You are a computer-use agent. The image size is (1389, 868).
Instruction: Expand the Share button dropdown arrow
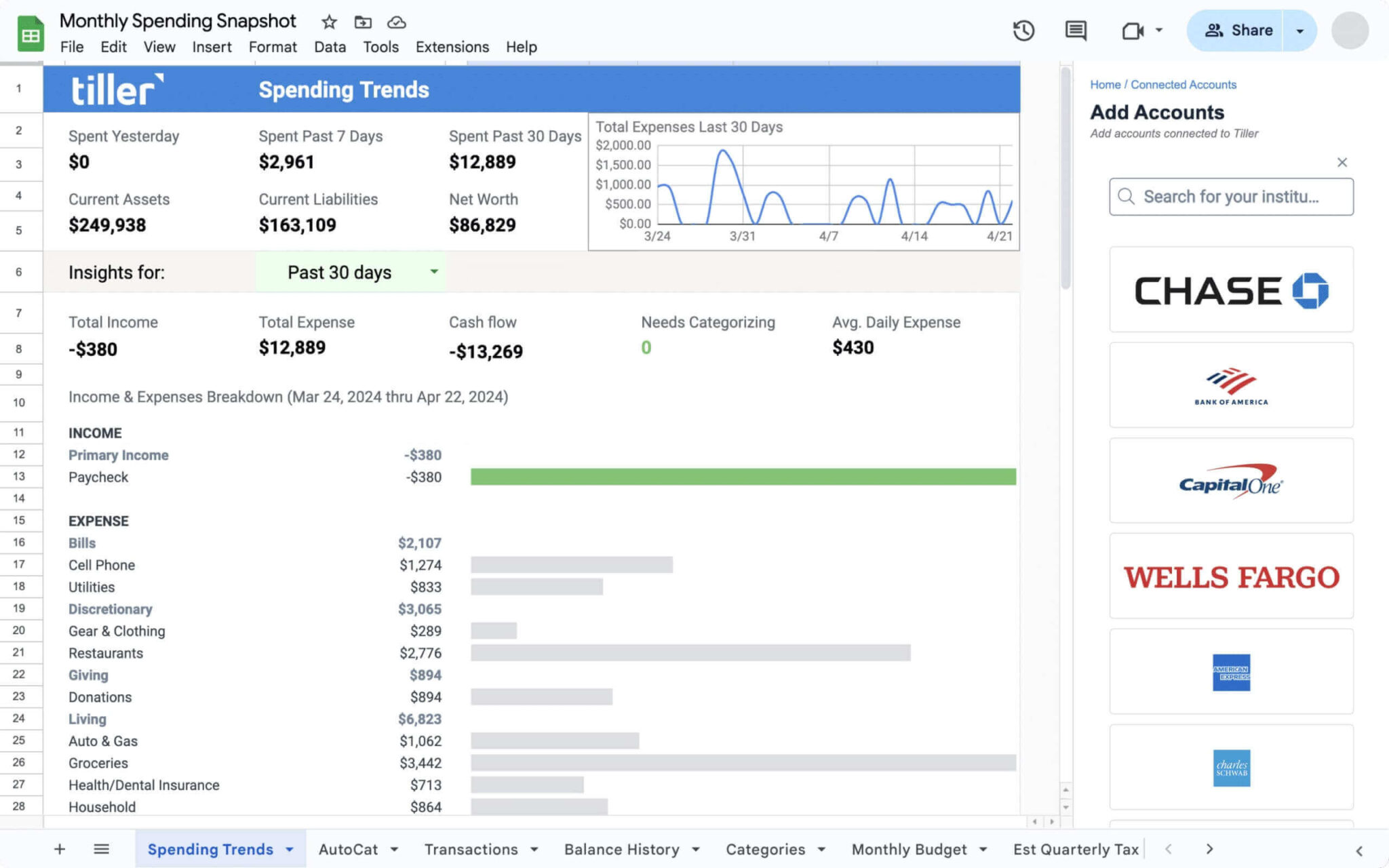point(1300,31)
